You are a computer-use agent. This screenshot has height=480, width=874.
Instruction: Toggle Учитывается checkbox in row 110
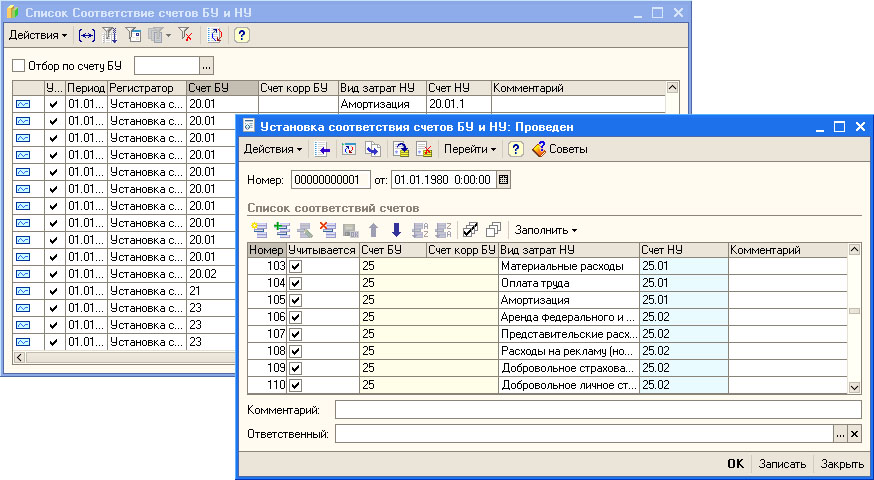295,385
